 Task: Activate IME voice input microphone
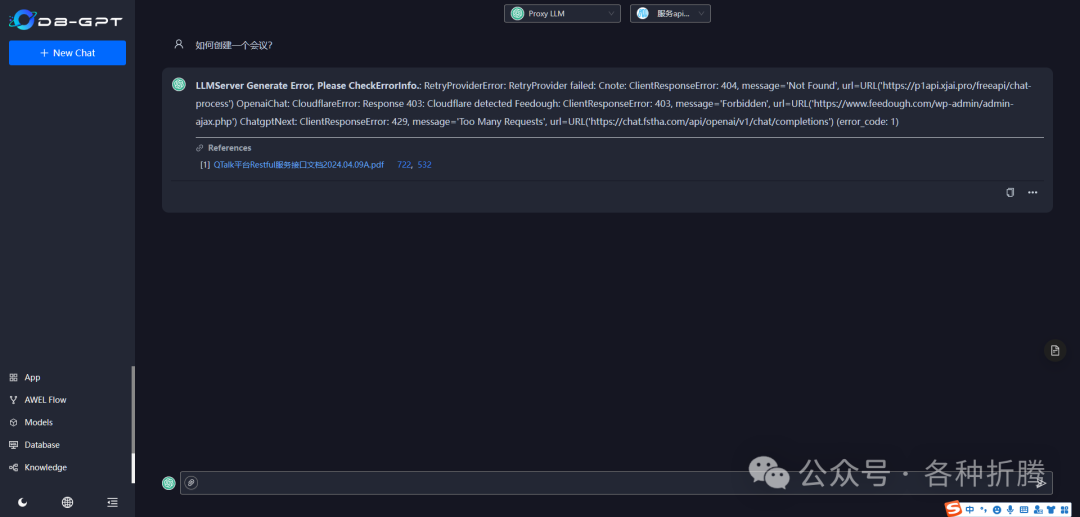click(x=1010, y=509)
